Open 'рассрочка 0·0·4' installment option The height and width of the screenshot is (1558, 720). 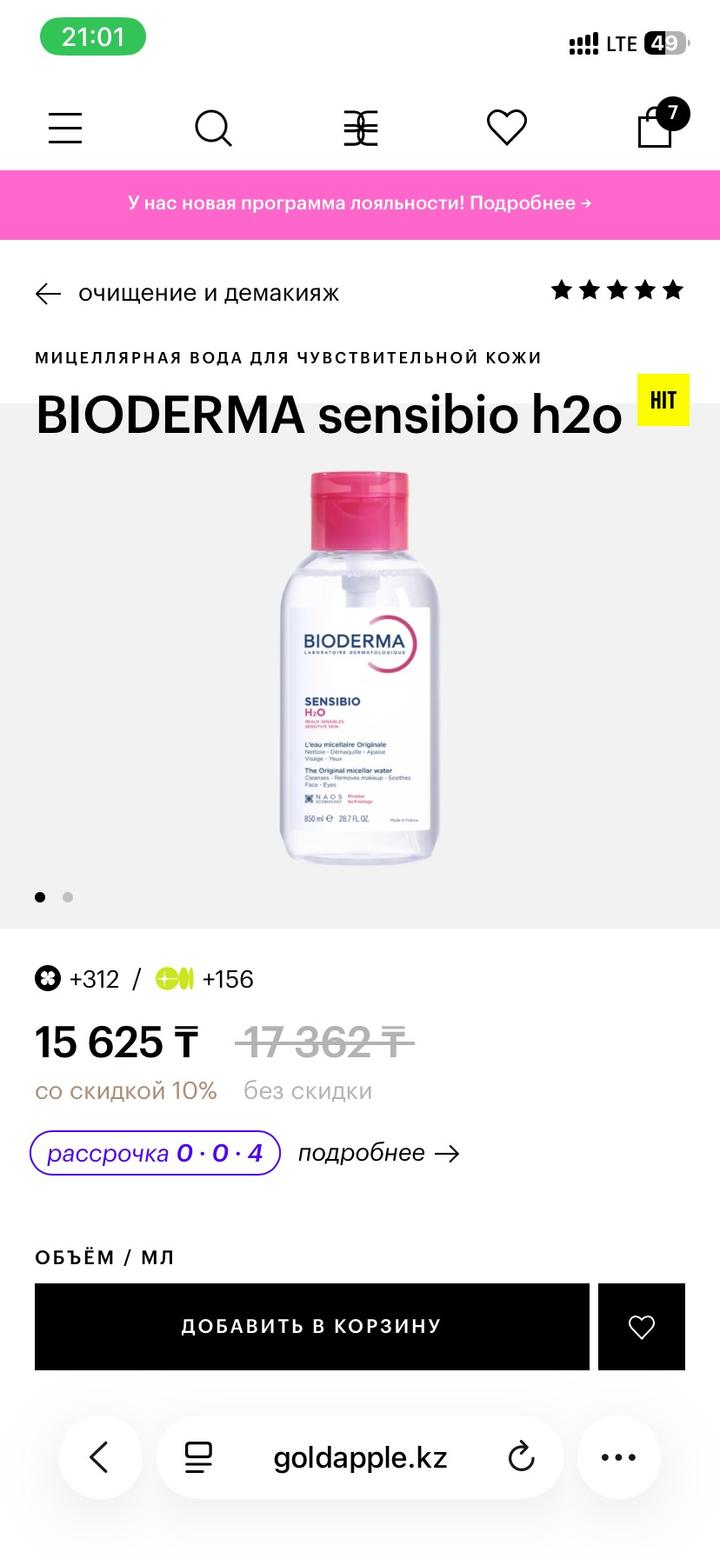pyautogui.click(x=154, y=1152)
